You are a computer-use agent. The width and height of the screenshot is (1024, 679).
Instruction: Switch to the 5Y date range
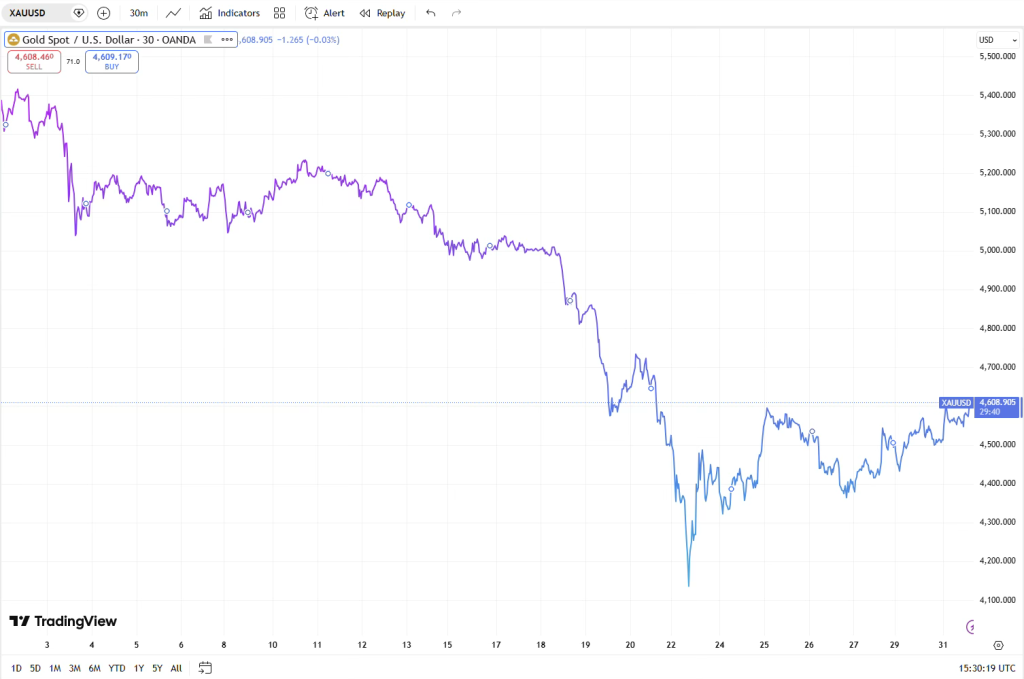pos(157,667)
